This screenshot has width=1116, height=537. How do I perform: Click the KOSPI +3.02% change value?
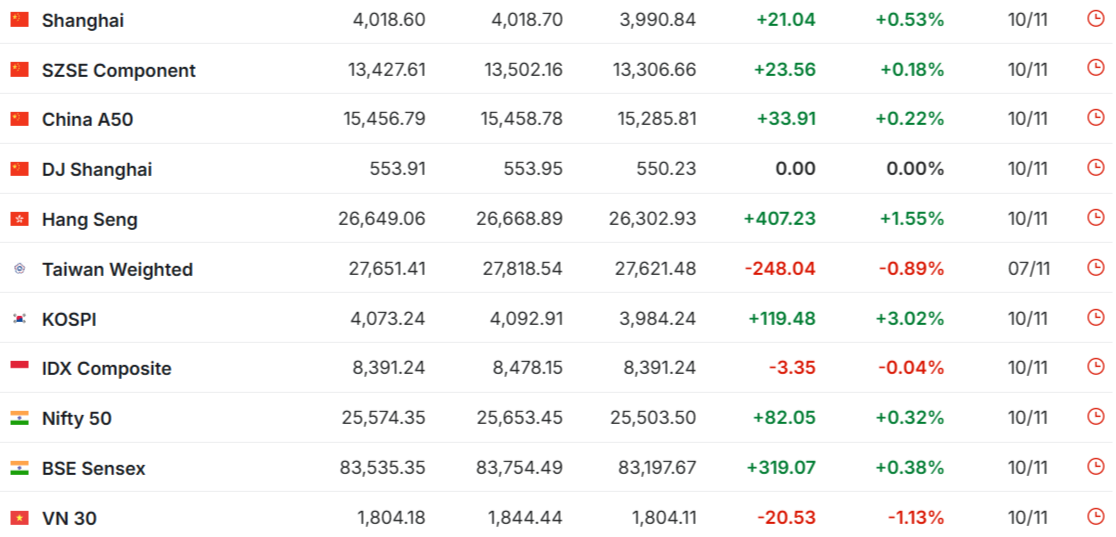(x=910, y=319)
